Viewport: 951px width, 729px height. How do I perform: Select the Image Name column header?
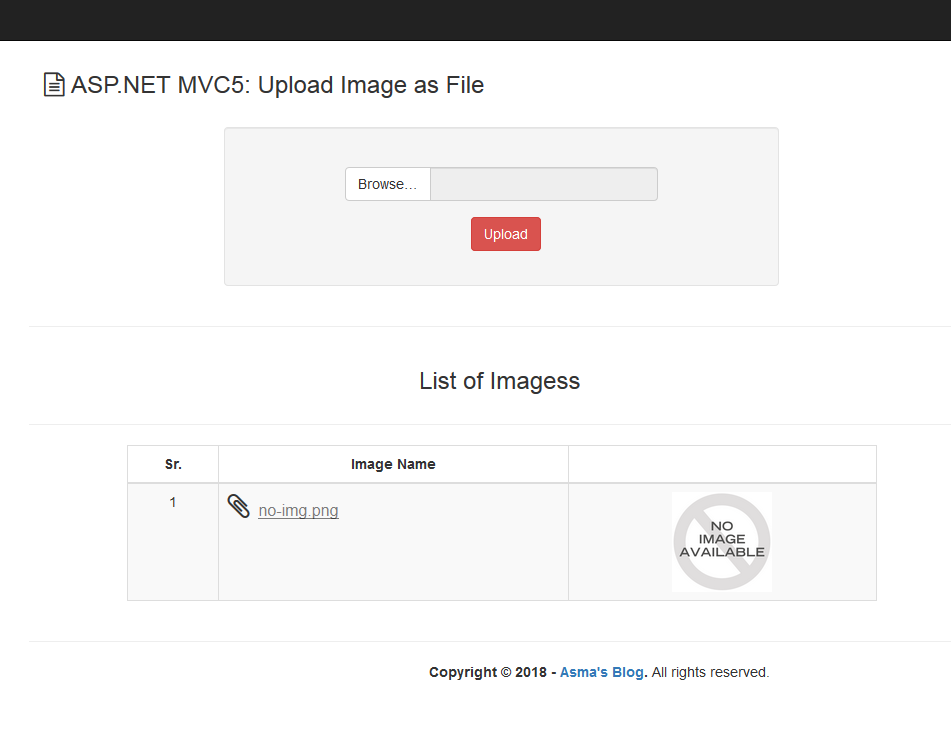point(393,464)
